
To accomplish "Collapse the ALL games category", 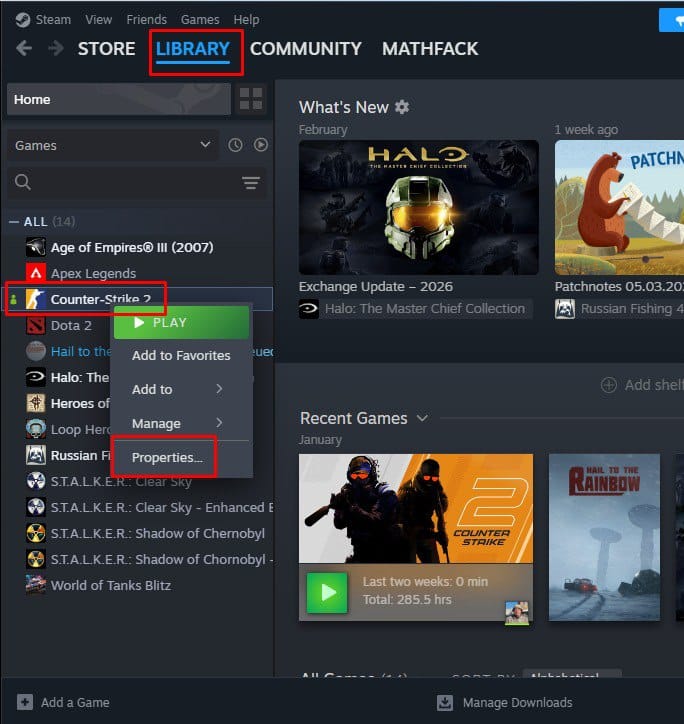I will 14,221.
